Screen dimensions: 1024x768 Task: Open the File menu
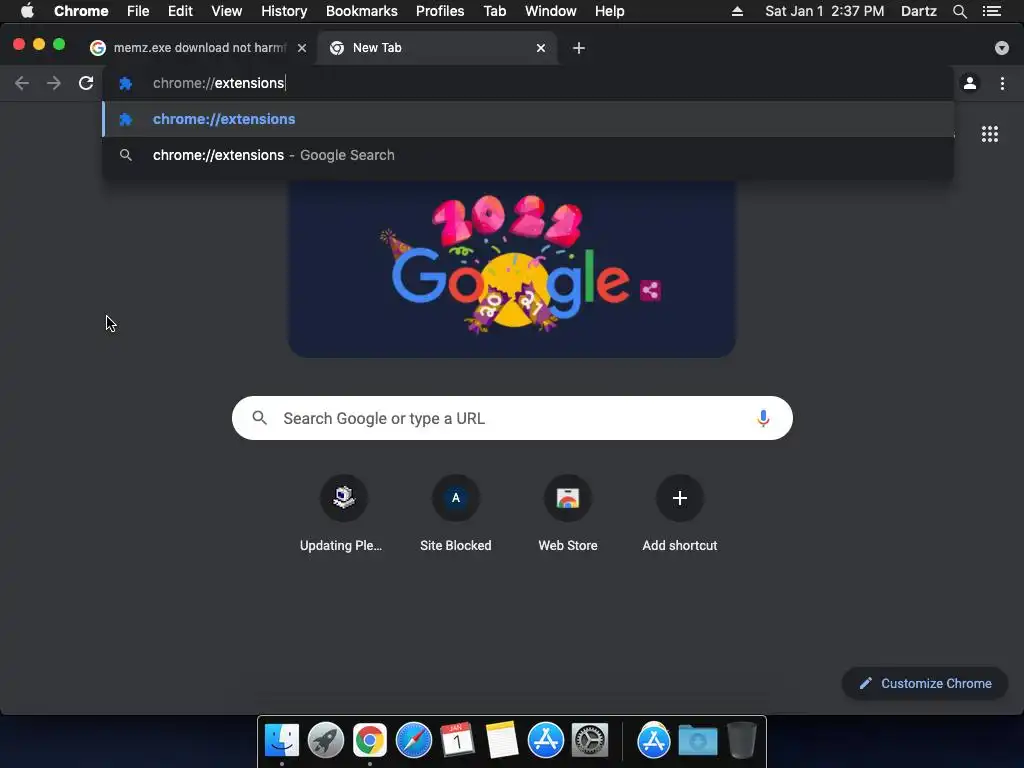point(138,11)
